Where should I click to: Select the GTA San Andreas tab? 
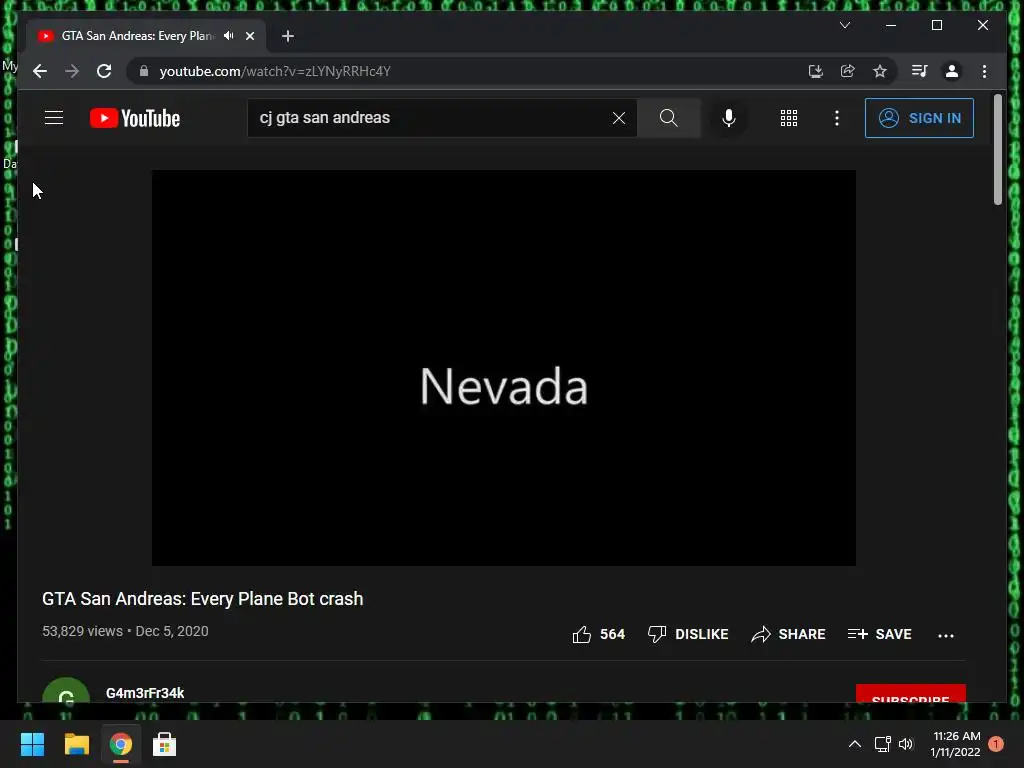tap(136, 36)
